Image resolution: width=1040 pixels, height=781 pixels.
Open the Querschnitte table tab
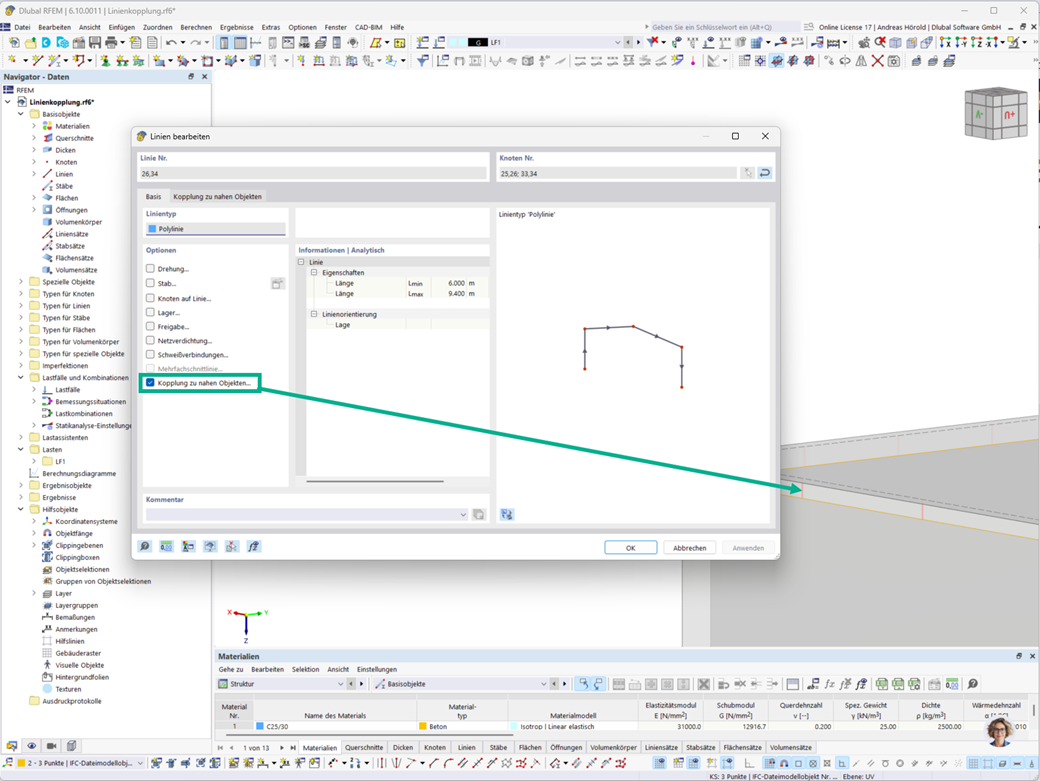click(363, 747)
